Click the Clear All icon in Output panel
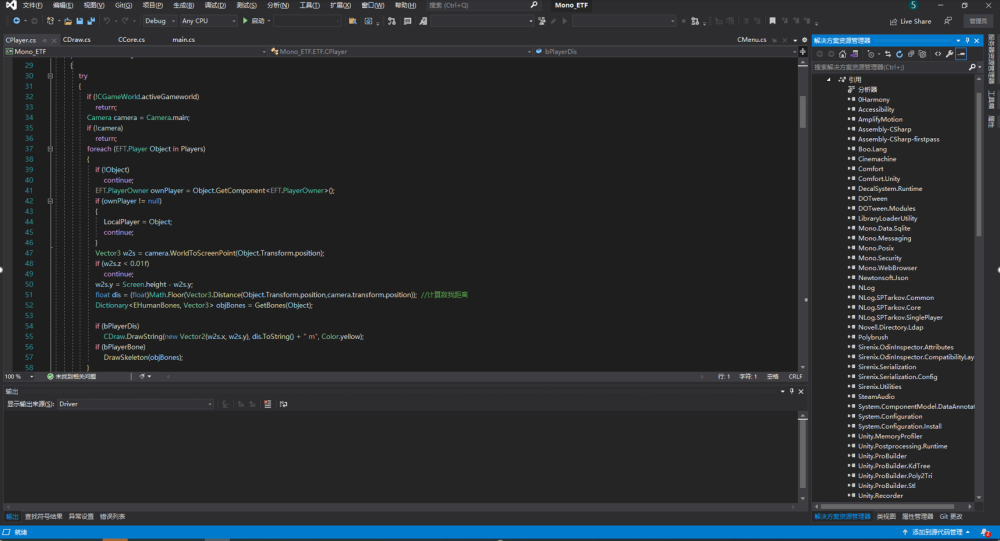Viewport: 1000px width, 541px height. click(267, 404)
